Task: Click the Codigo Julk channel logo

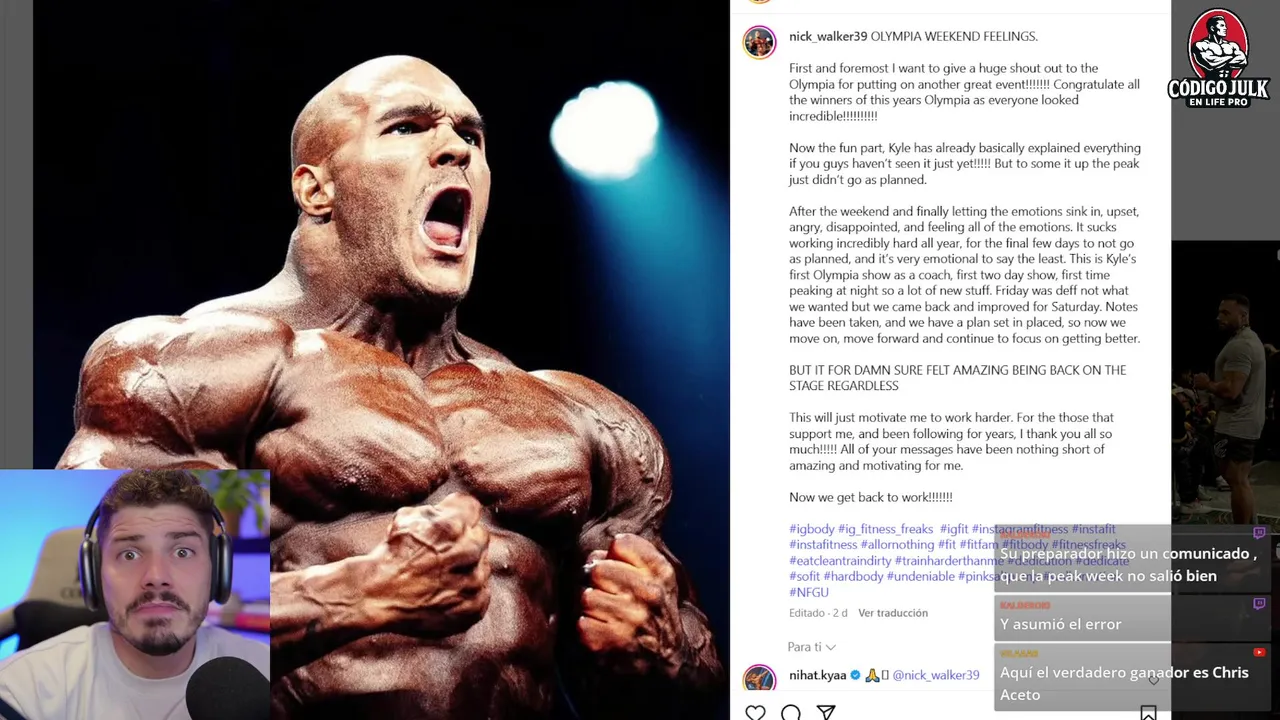Action: tap(1218, 57)
